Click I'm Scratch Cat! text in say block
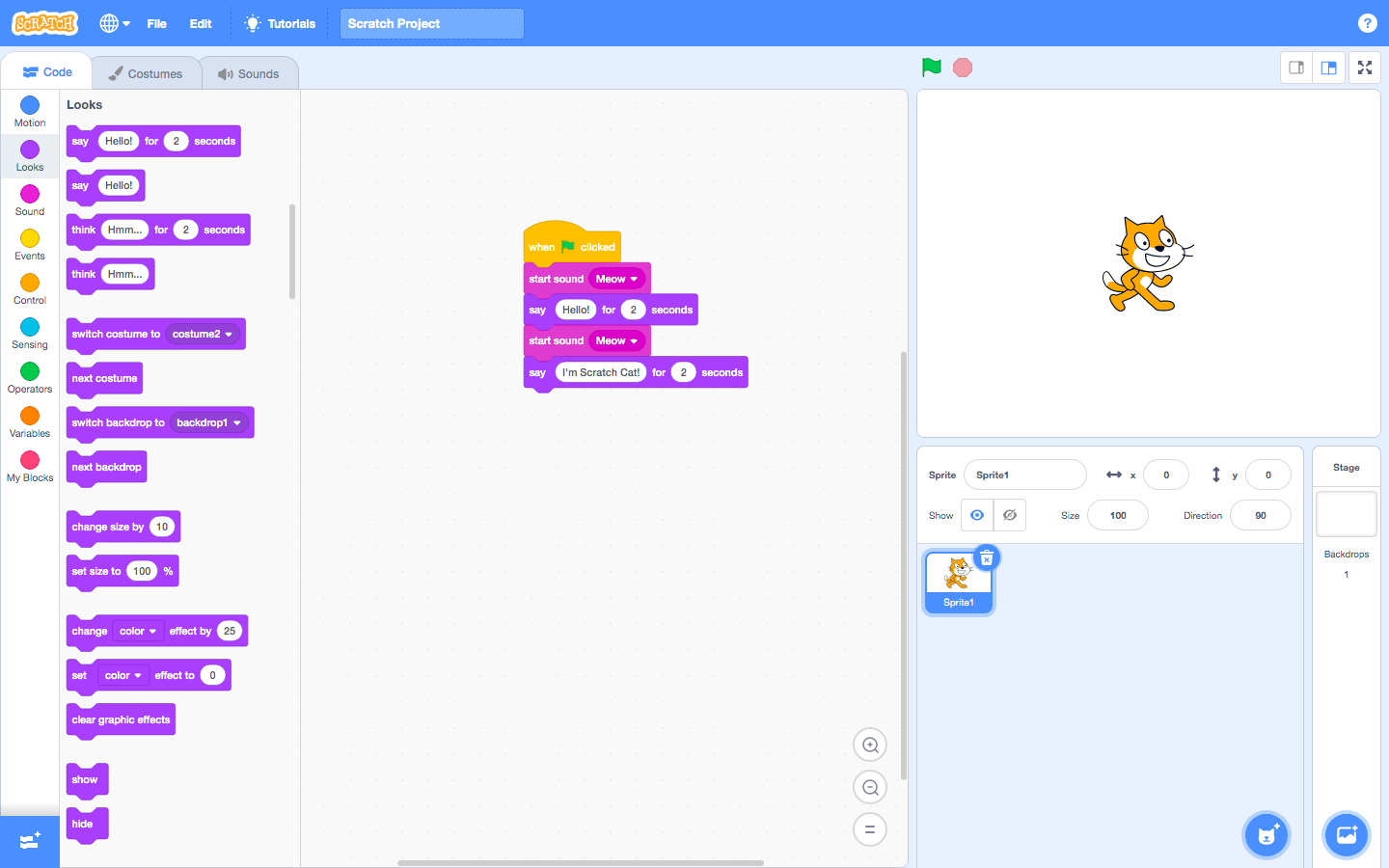 click(x=601, y=372)
